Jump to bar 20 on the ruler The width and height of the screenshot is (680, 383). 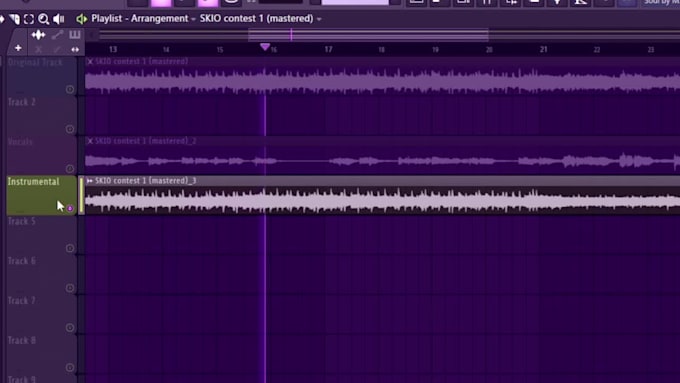tap(489, 50)
